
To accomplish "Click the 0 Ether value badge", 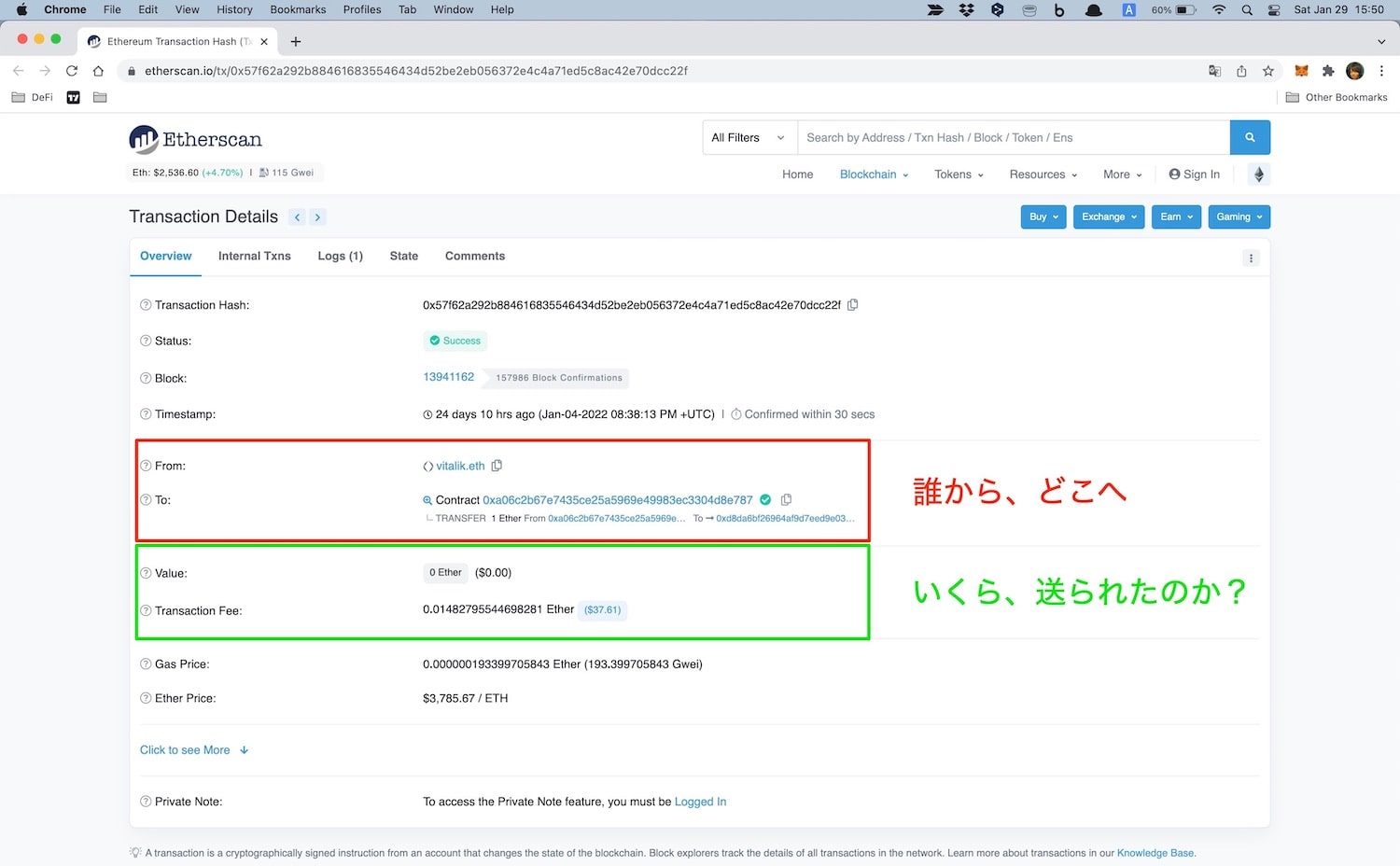I will pyautogui.click(x=445, y=573).
